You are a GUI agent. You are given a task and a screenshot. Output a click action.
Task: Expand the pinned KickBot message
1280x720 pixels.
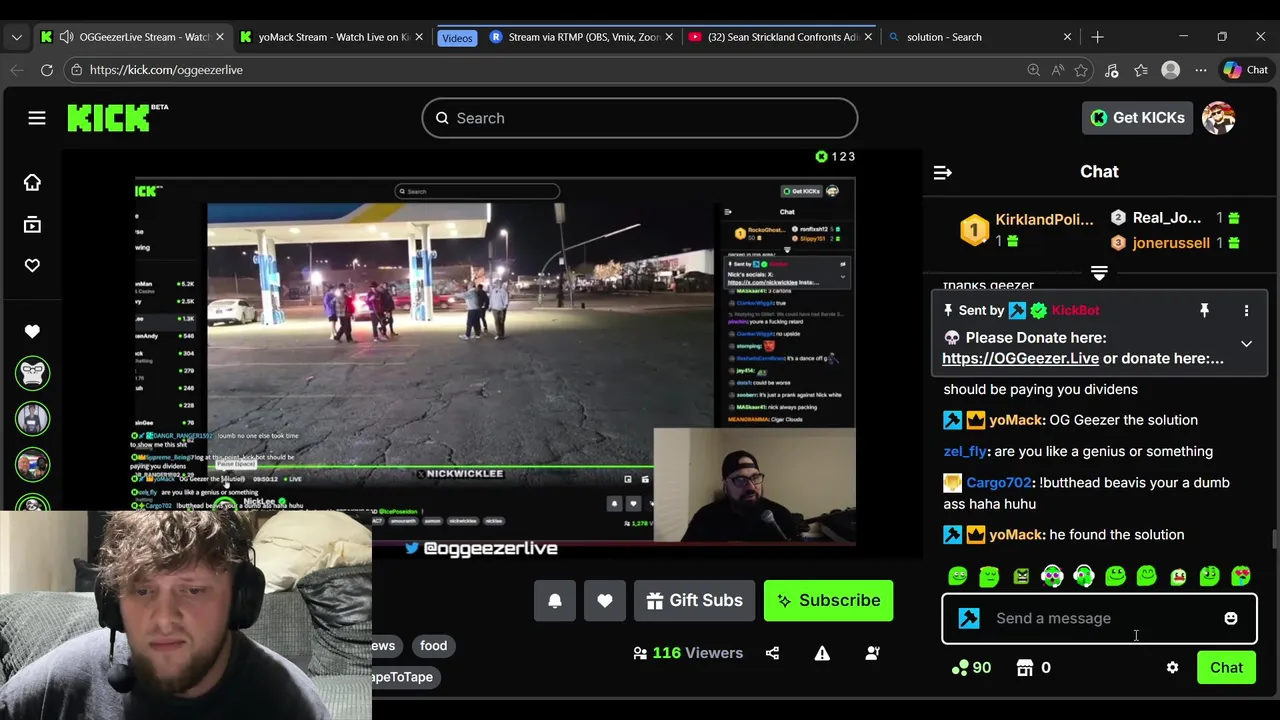1246,344
